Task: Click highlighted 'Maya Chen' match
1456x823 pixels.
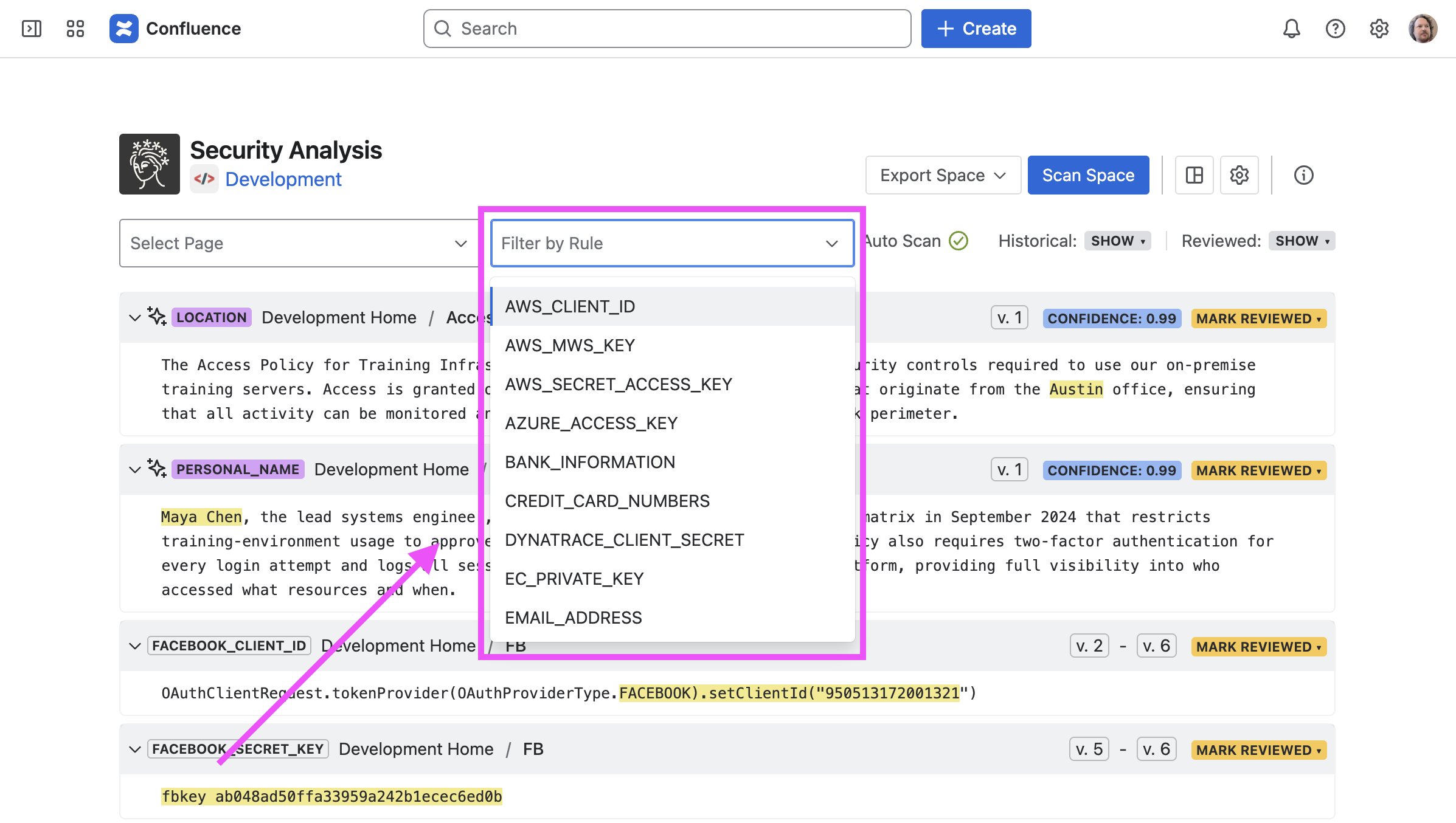Action: (201, 517)
